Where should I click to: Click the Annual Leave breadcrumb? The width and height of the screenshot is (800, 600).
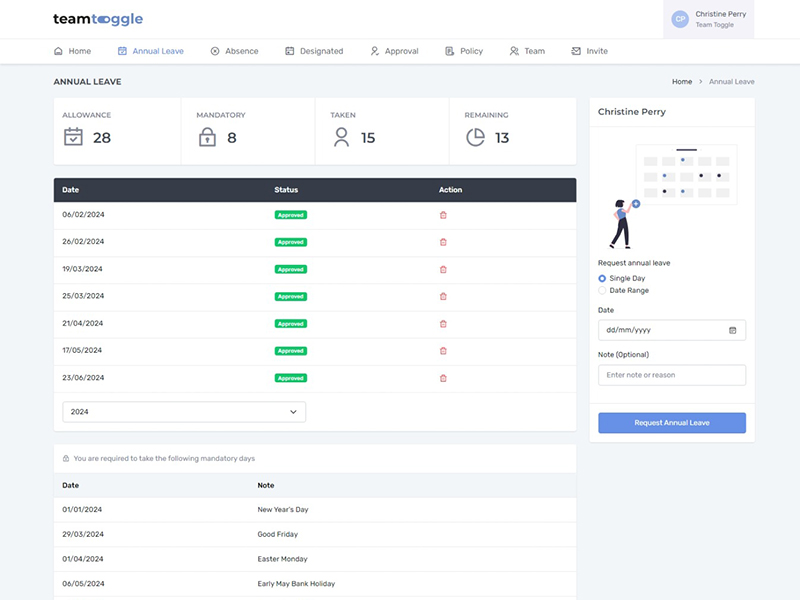click(732, 82)
